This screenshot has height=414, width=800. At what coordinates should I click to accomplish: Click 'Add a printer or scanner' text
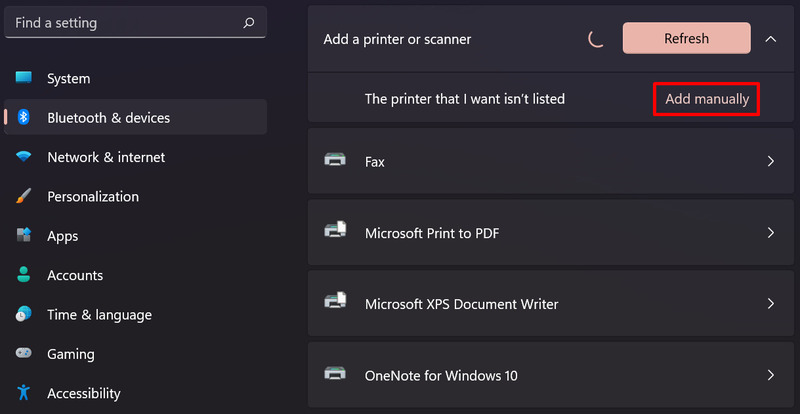pos(397,39)
